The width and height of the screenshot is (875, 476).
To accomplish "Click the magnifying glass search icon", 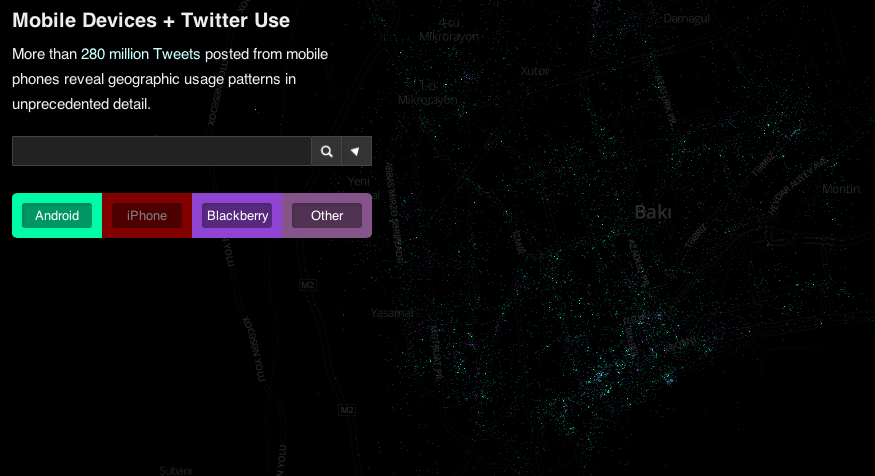I will [x=326, y=151].
